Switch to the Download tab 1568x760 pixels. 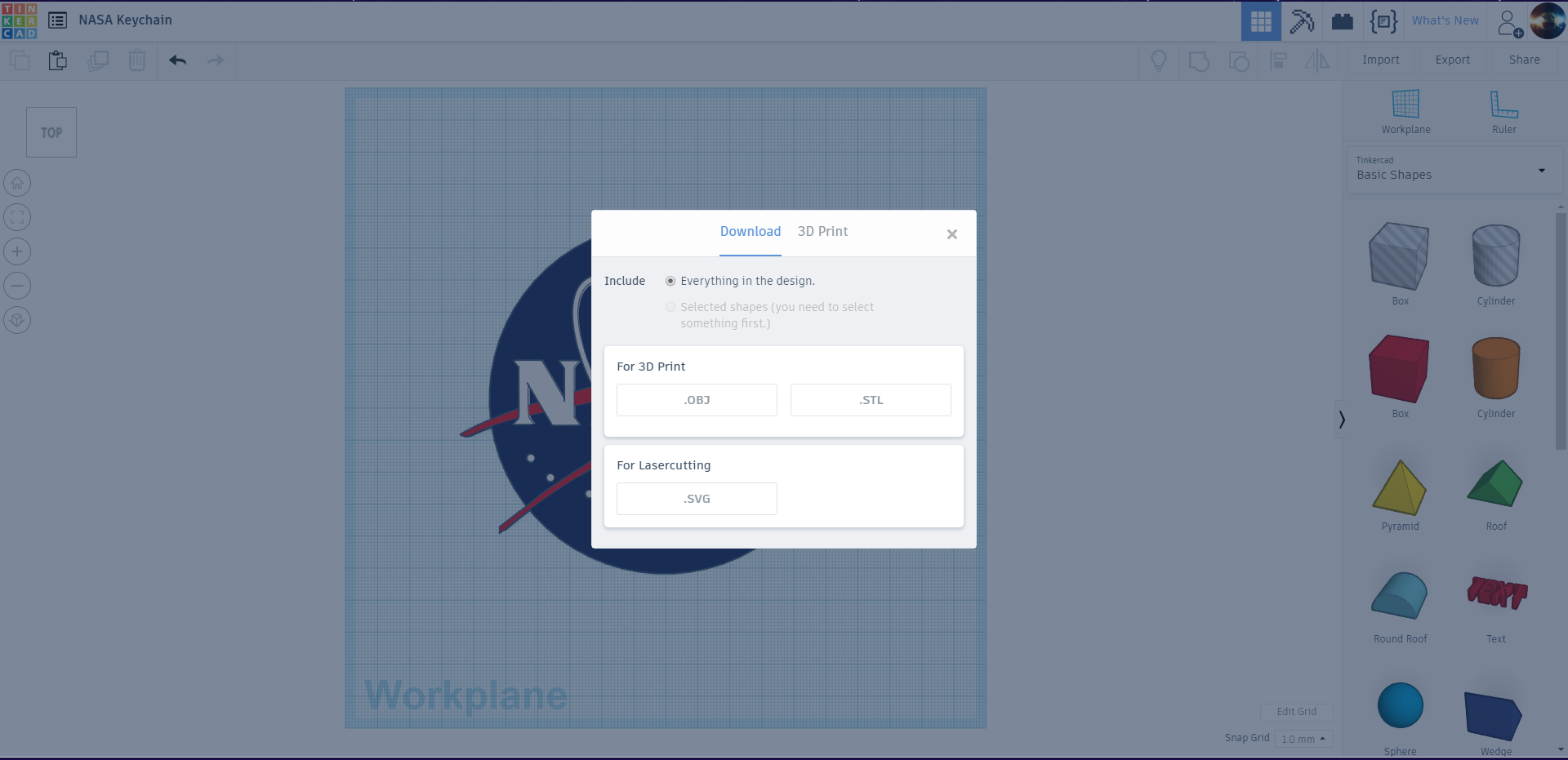pyautogui.click(x=751, y=232)
